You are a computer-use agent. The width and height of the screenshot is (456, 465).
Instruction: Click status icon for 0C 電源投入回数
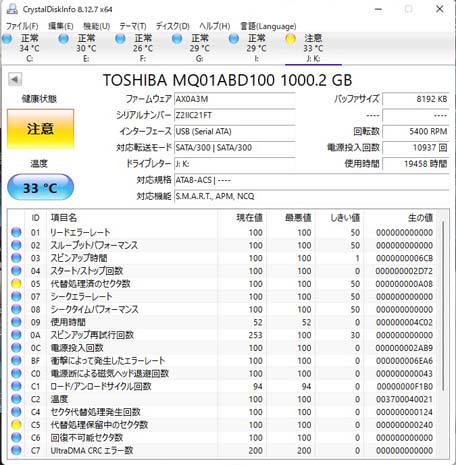16,348
